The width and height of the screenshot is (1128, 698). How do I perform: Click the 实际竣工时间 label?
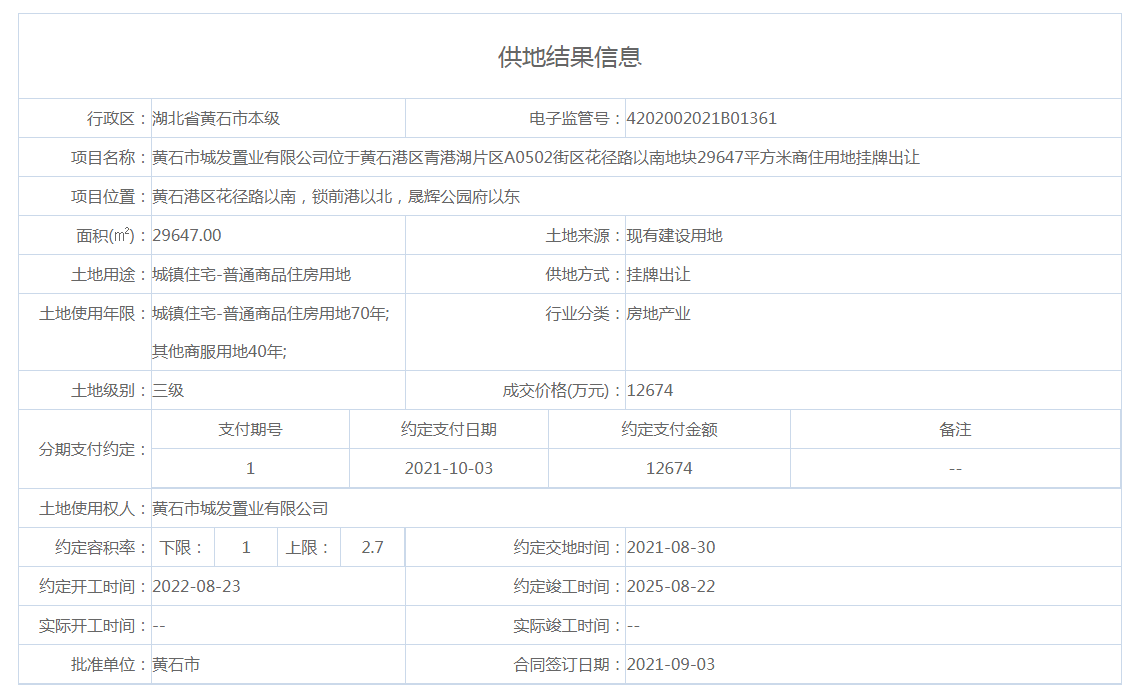pyautogui.click(x=568, y=626)
